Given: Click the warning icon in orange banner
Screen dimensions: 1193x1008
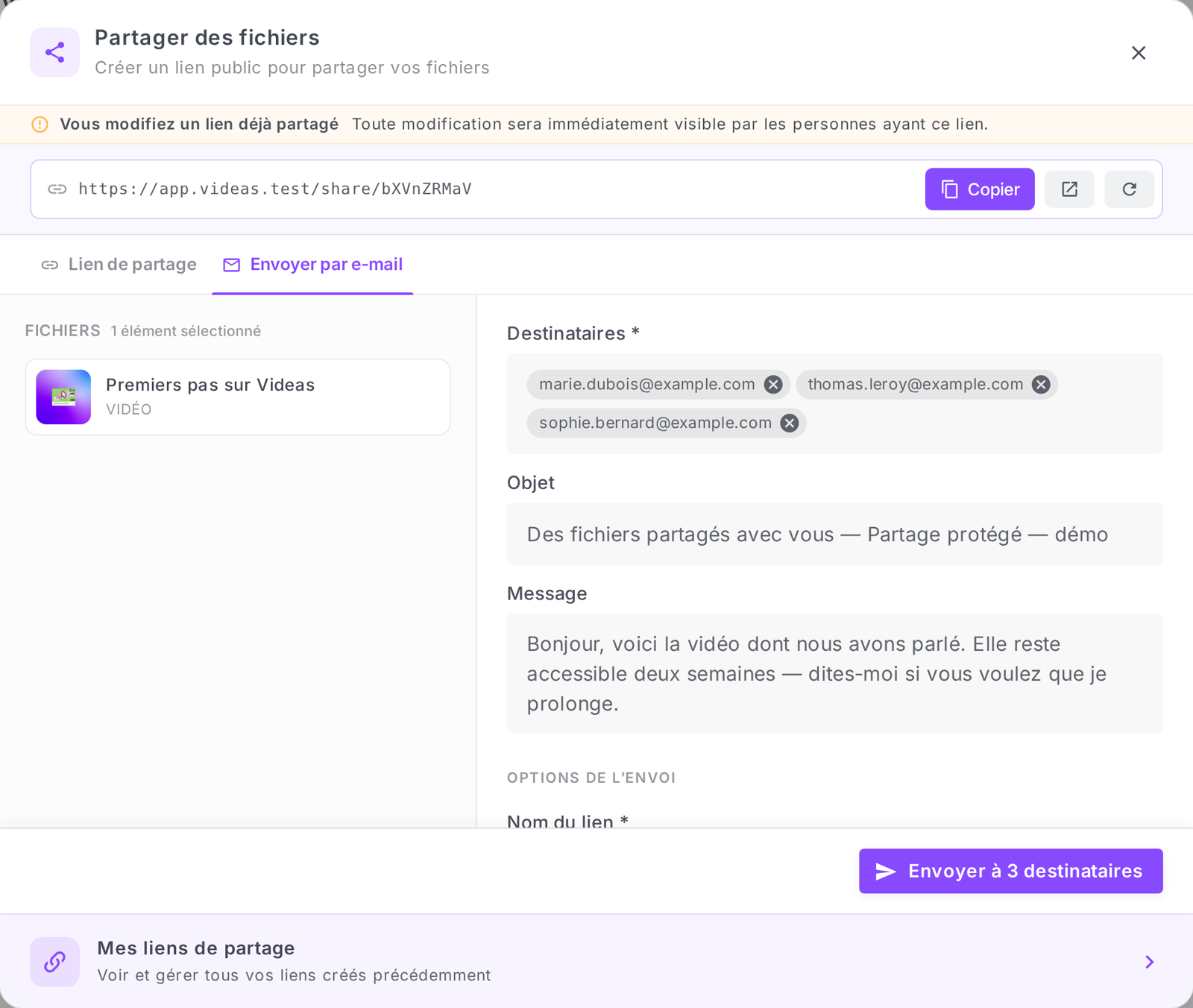Looking at the screenshot, I should [x=40, y=125].
